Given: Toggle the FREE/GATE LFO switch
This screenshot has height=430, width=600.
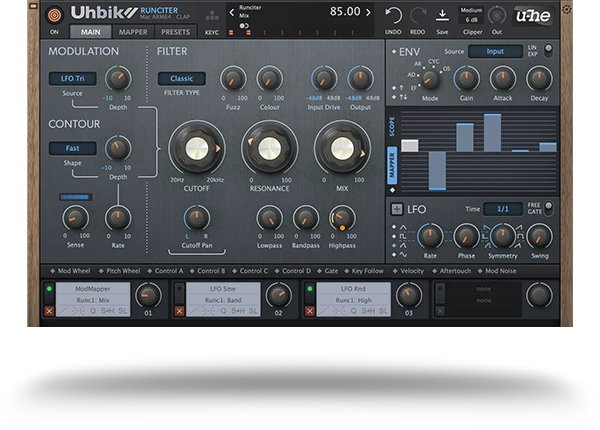Looking at the screenshot, I should 547,207.
